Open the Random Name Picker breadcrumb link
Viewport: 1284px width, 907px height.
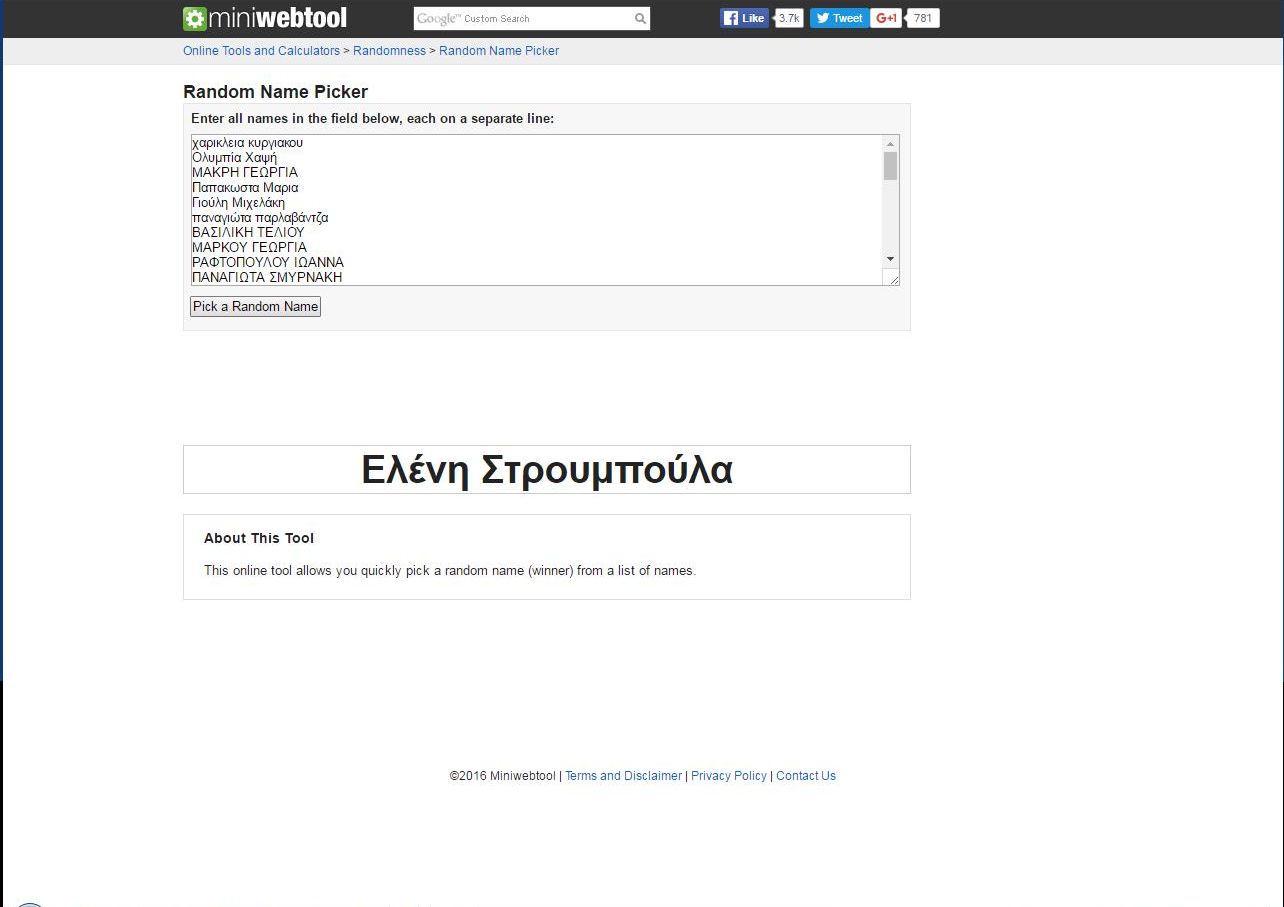(499, 51)
